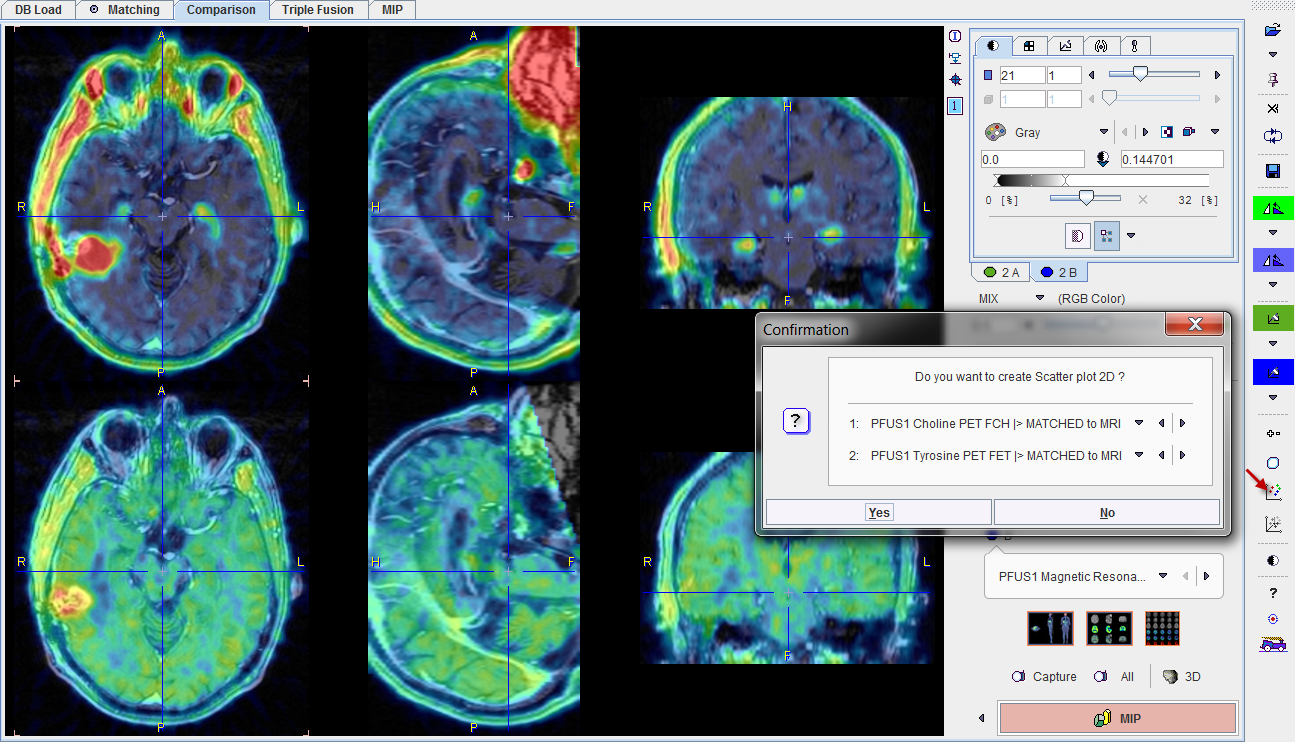
Task: Open the Gray color table dropdown
Action: pos(1105,132)
